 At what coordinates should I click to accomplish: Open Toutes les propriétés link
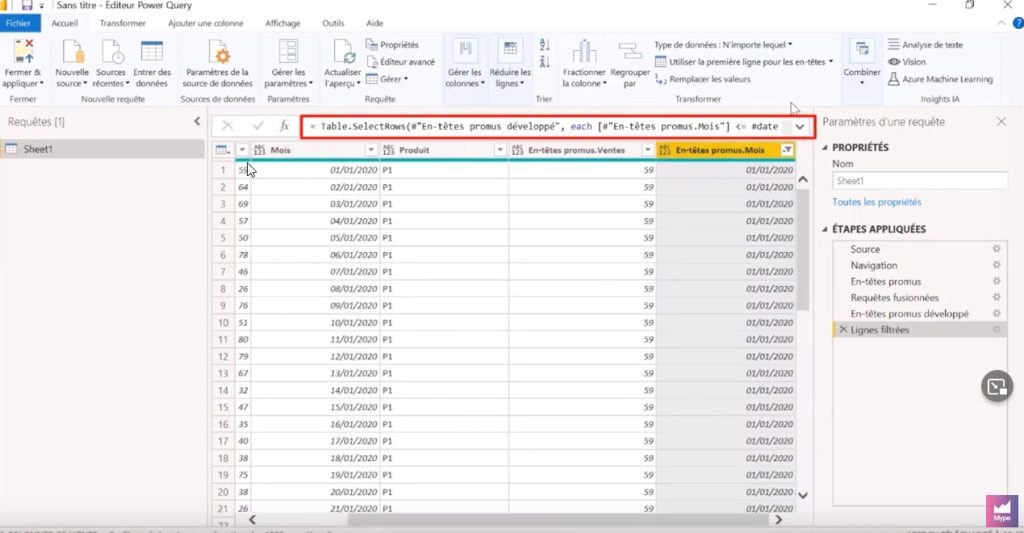[x=876, y=202]
